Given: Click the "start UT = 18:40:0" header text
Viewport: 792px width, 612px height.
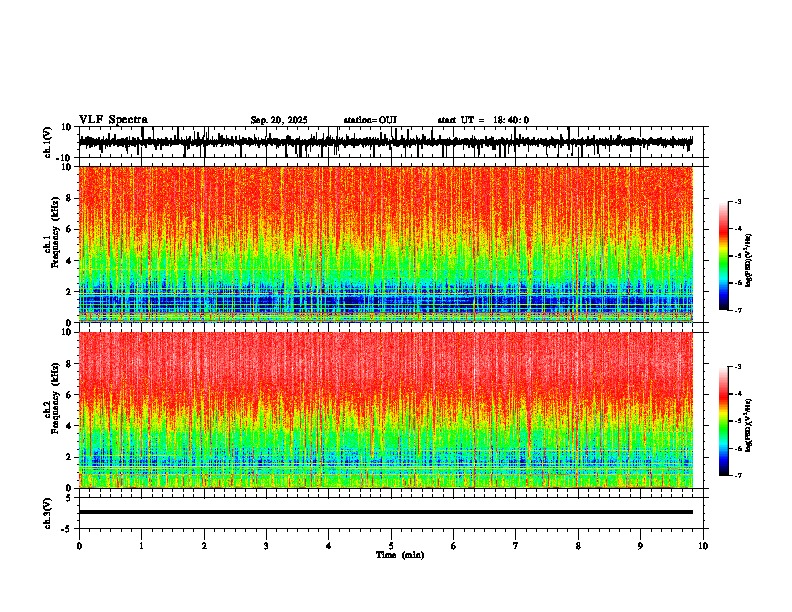Looking at the screenshot, I should tap(483, 120).
